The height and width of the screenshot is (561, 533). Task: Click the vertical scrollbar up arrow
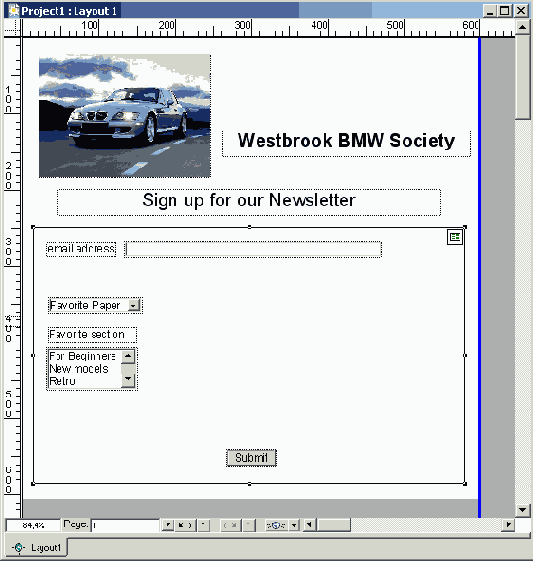pos(523,27)
